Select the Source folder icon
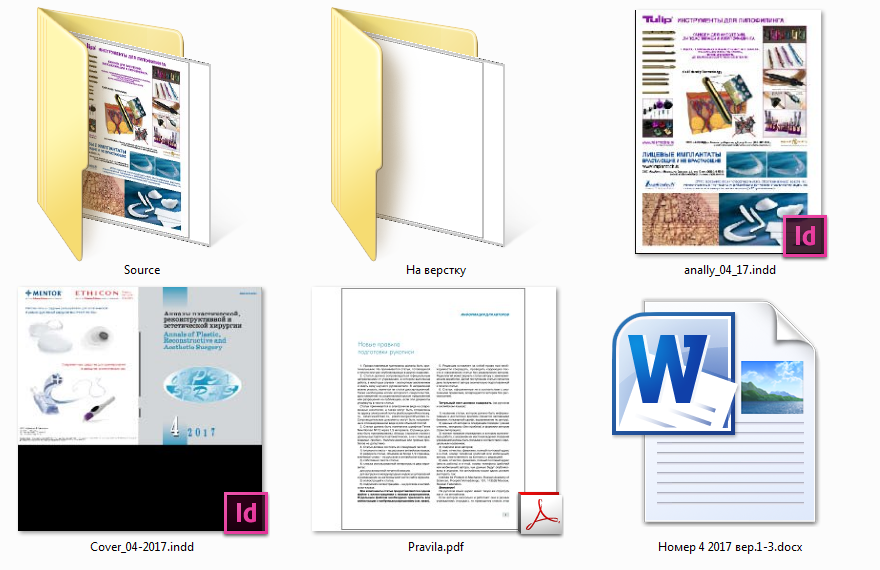Viewport: 880px width, 570px height. 124,134
